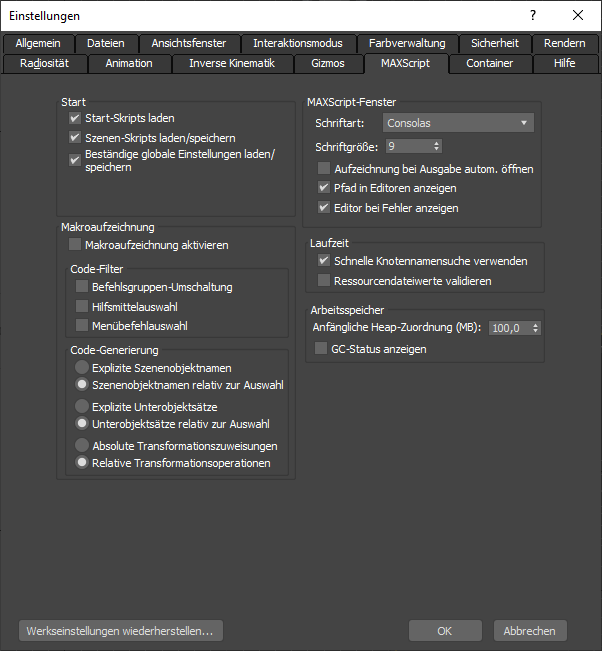Click Werkseinstellungen wiederherstellen button

pos(120,631)
